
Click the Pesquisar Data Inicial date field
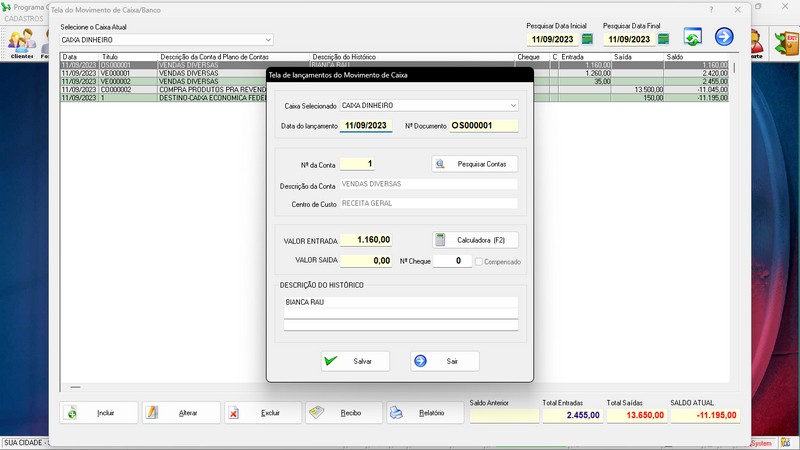(553, 39)
